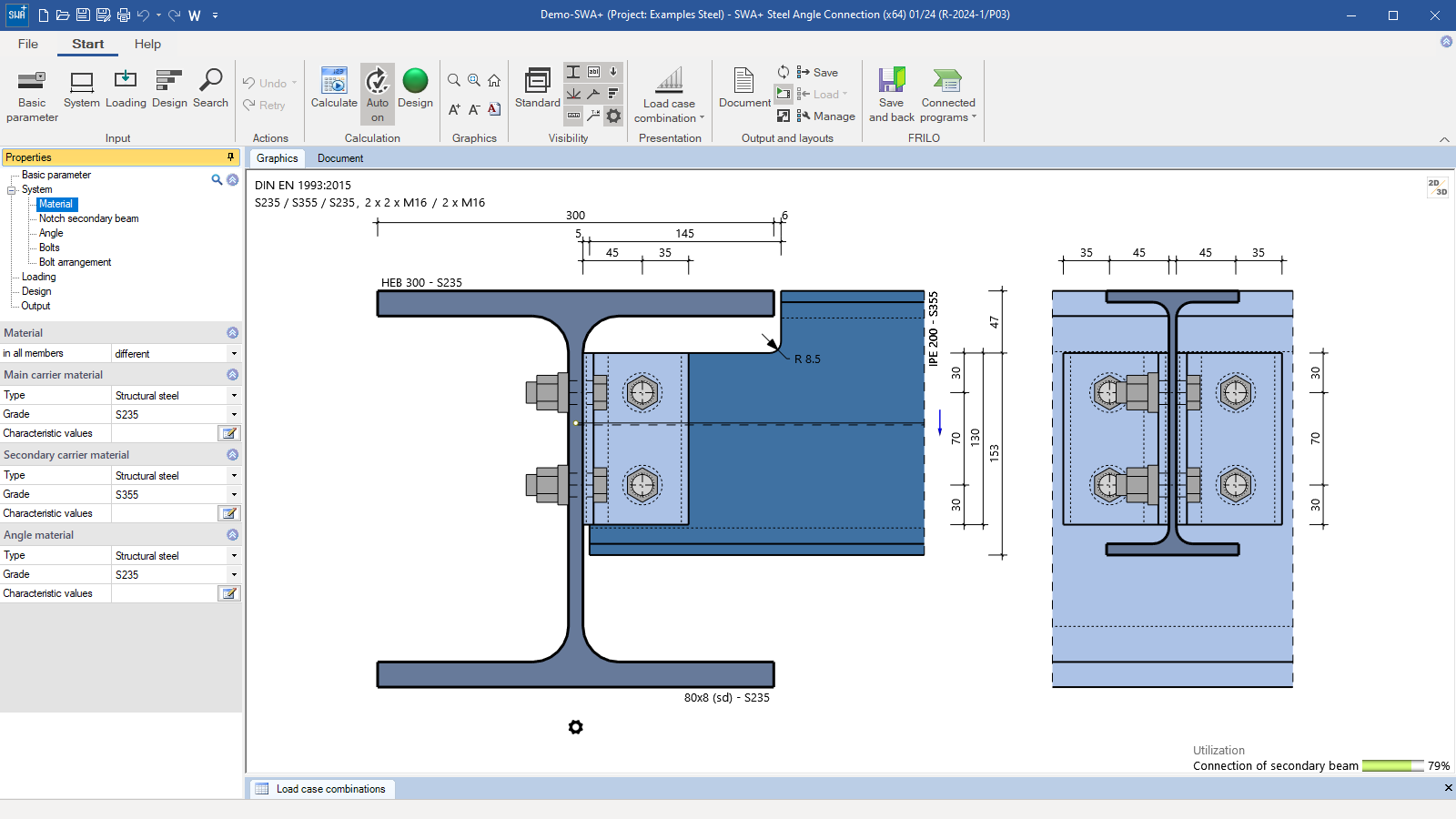This screenshot has width=1456, height=819.
Task: Search in properties tree magnifier
Action: pyautogui.click(x=217, y=179)
